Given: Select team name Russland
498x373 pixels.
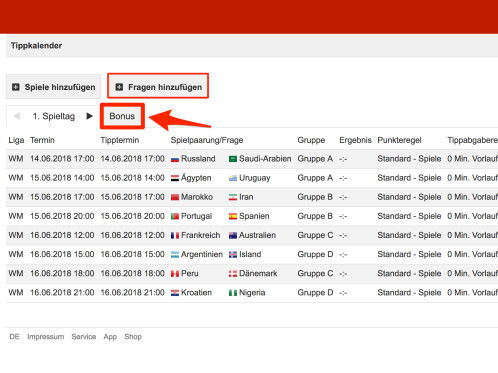Looking at the screenshot, I should [x=198, y=159].
